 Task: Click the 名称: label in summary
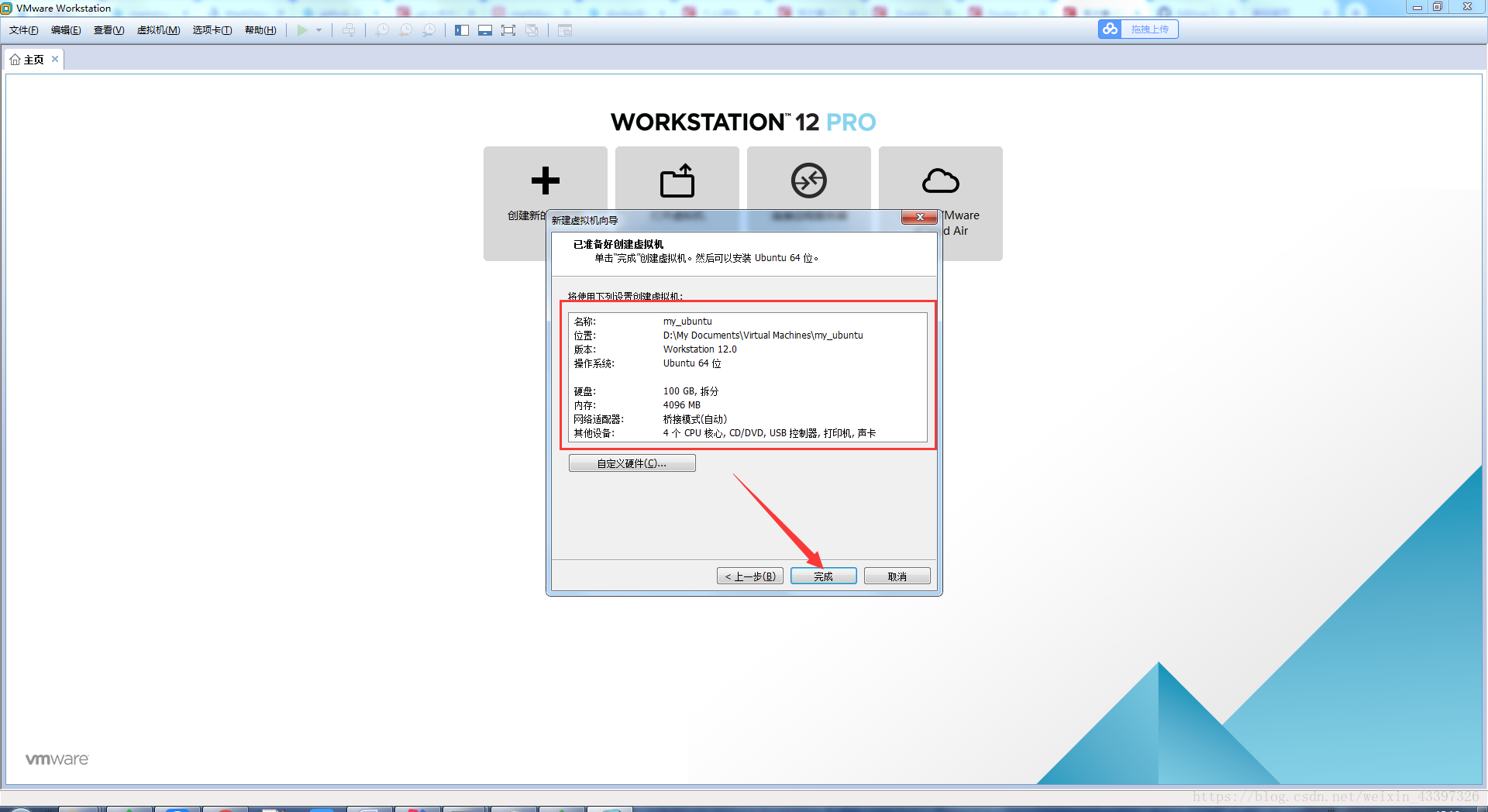[x=584, y=322]
